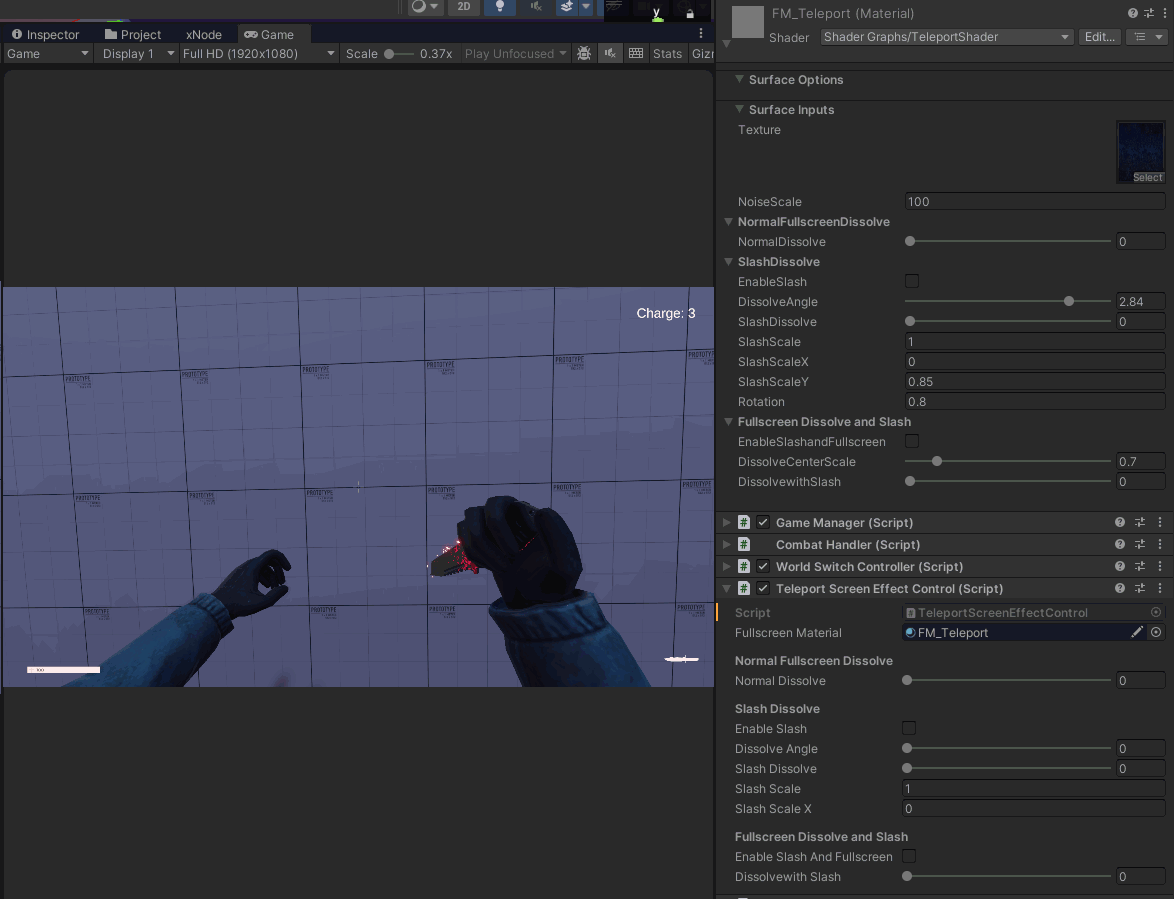This screenshot has height=899, width=1174.
Task: Open Display 1 dropdown
Action: pyautogui.click(x=138, y=53)
